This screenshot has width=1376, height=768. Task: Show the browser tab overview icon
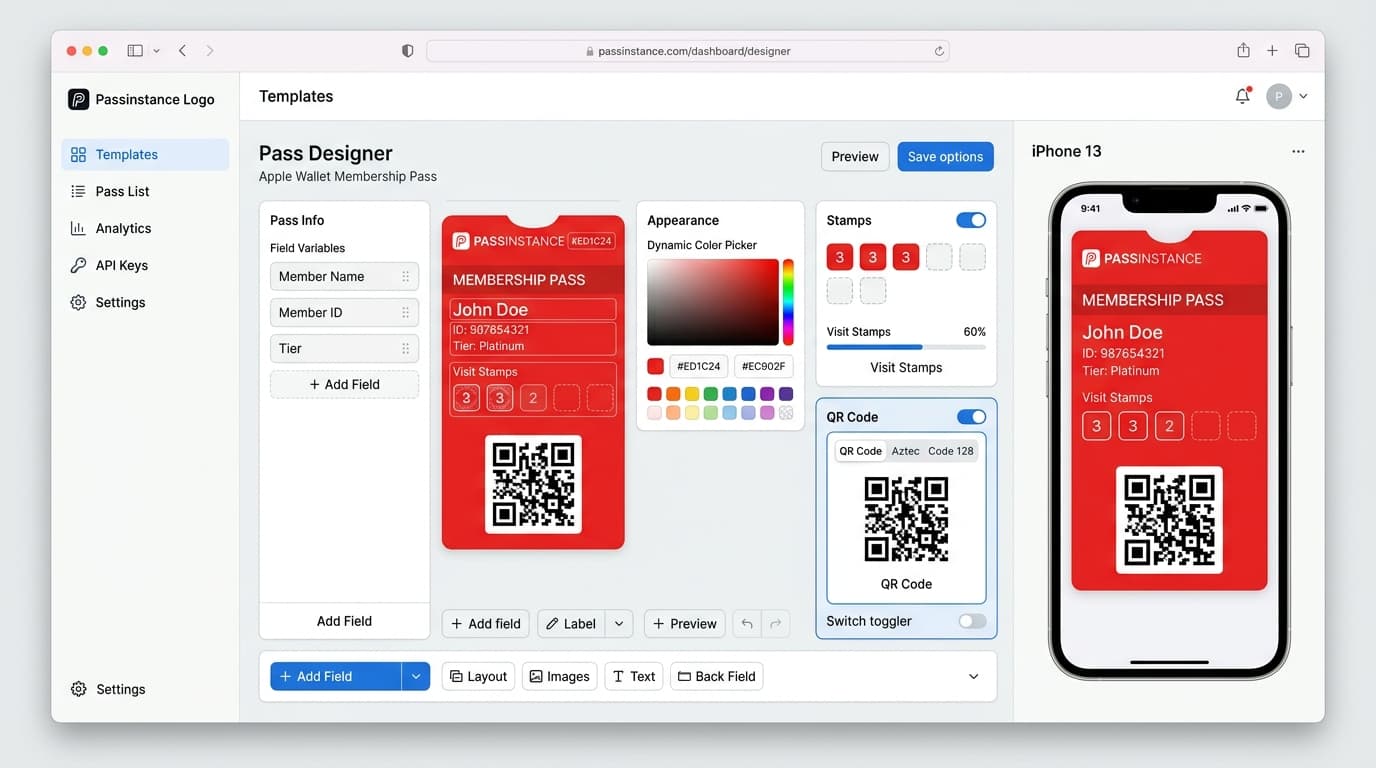click(1302, 50)
